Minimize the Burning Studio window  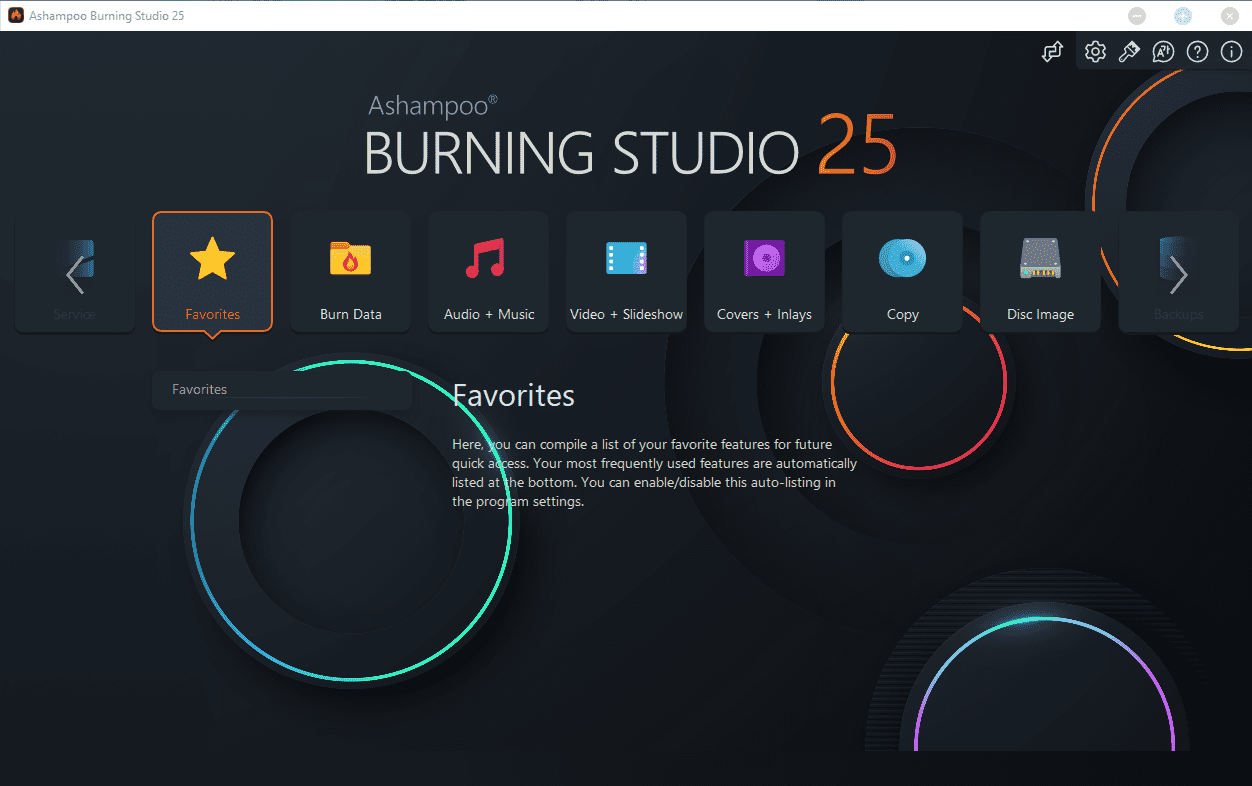pyautogui.click(x=1137, y=16)
